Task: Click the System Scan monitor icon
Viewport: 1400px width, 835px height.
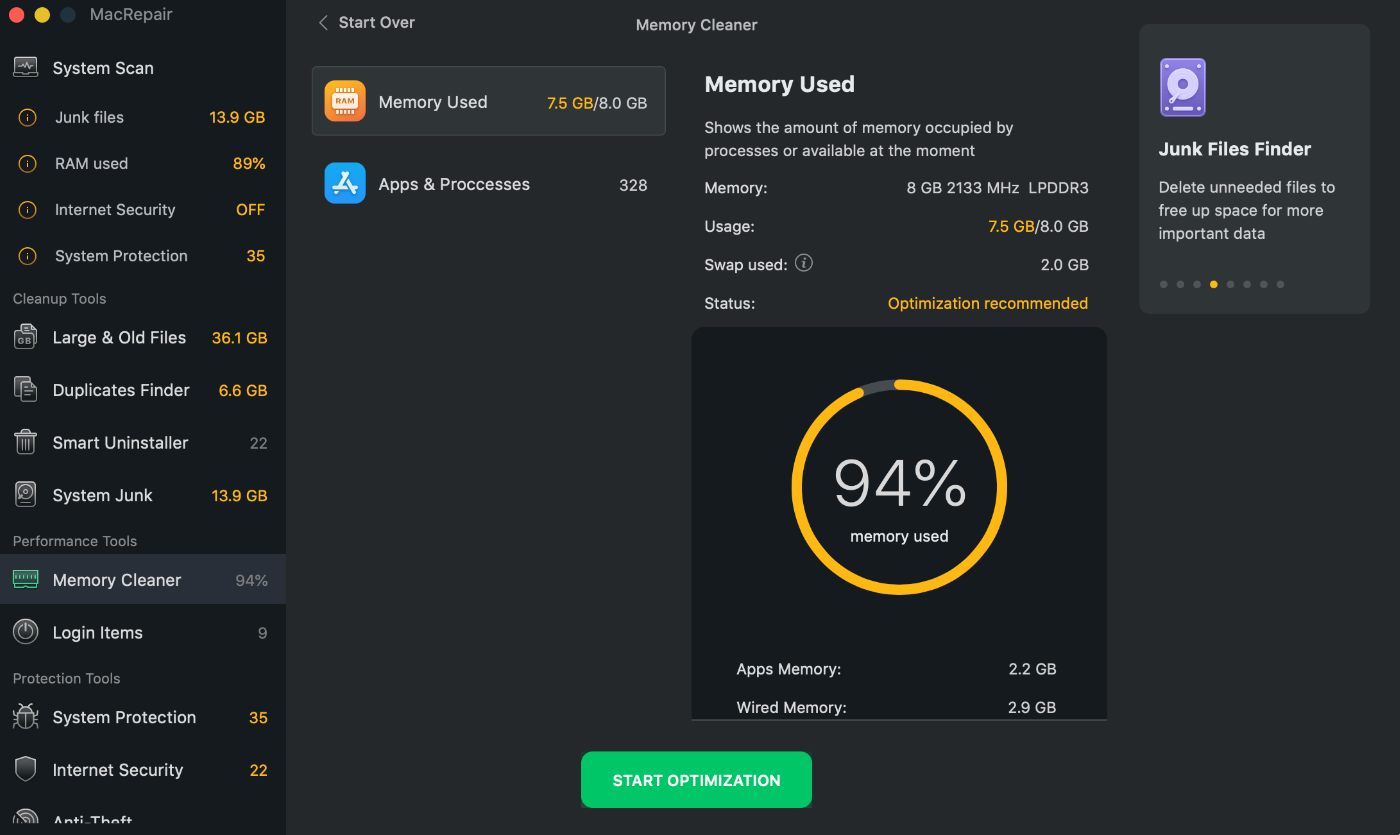Action: (25, 68)
